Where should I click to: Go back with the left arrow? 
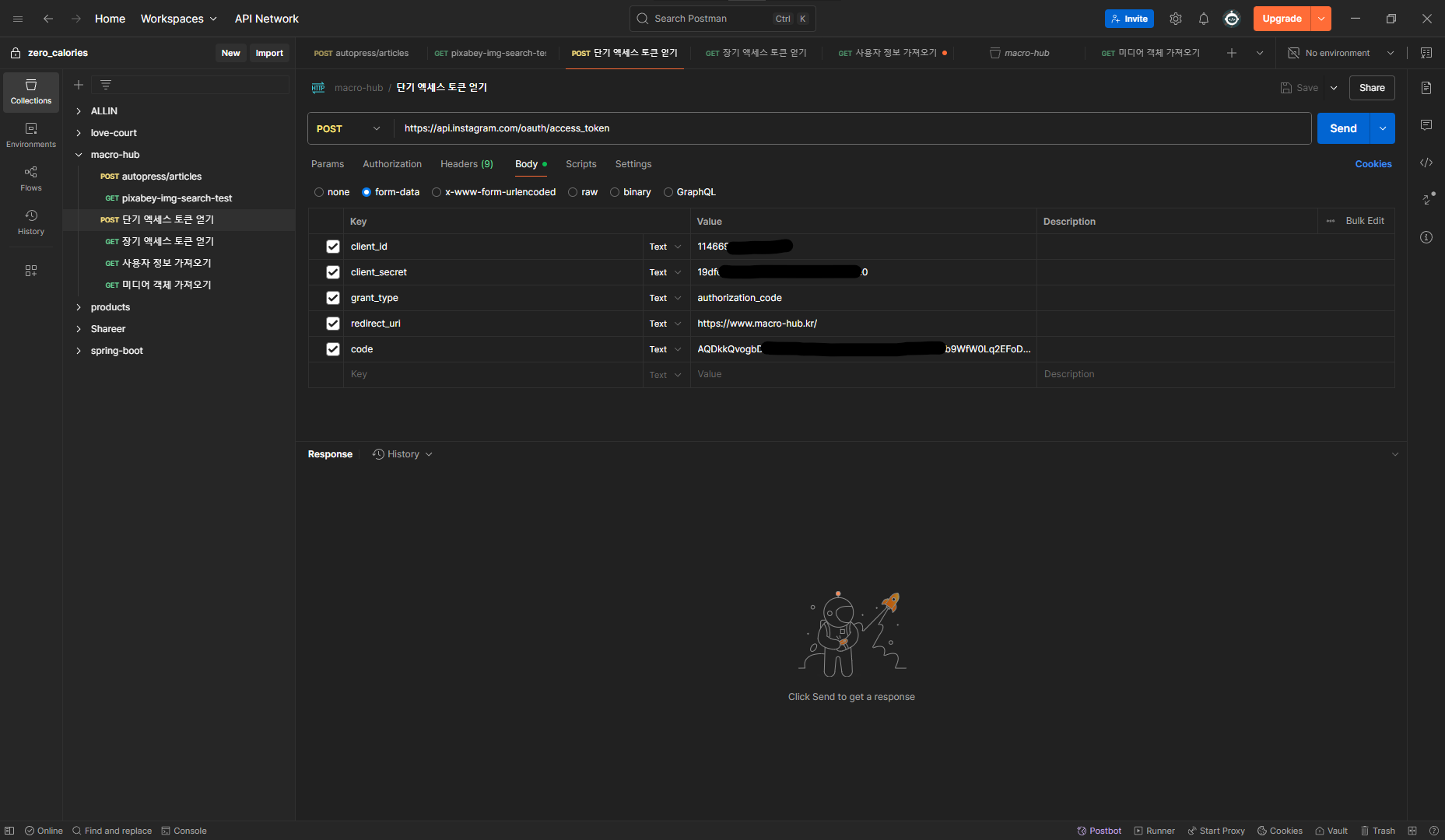pyautogui.click(x=48, y=19)
